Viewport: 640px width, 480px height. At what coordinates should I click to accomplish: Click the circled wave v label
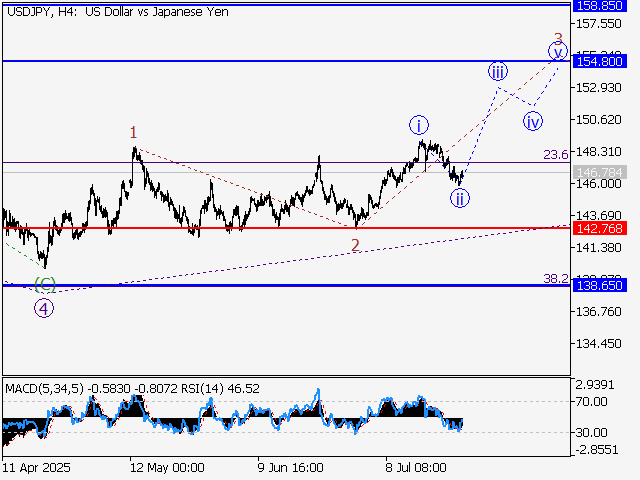point(558,51)
